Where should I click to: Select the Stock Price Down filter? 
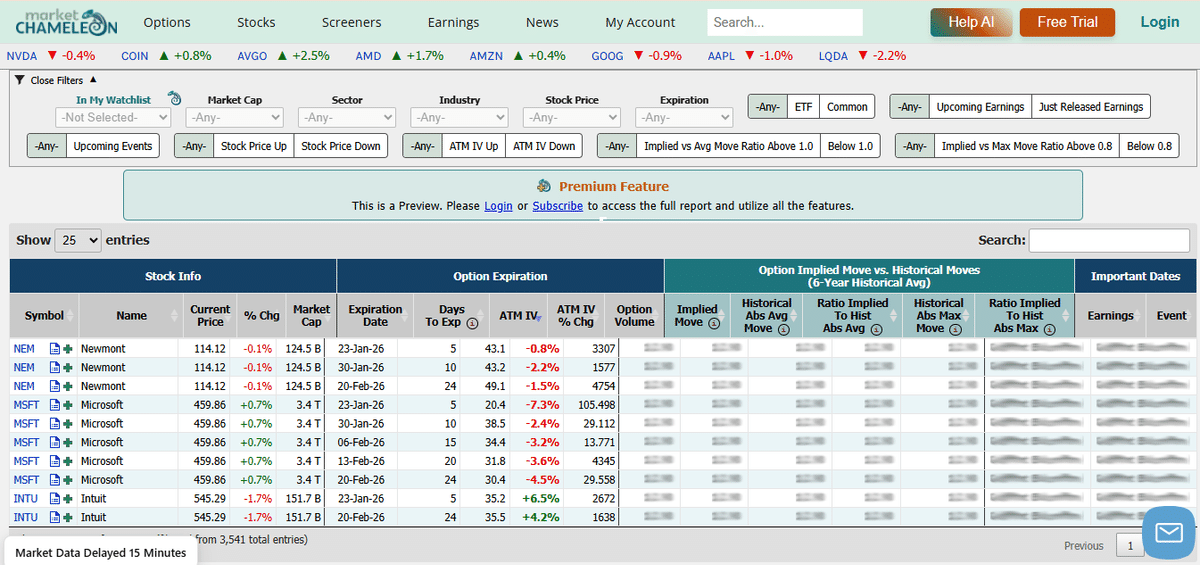[341, 146]
